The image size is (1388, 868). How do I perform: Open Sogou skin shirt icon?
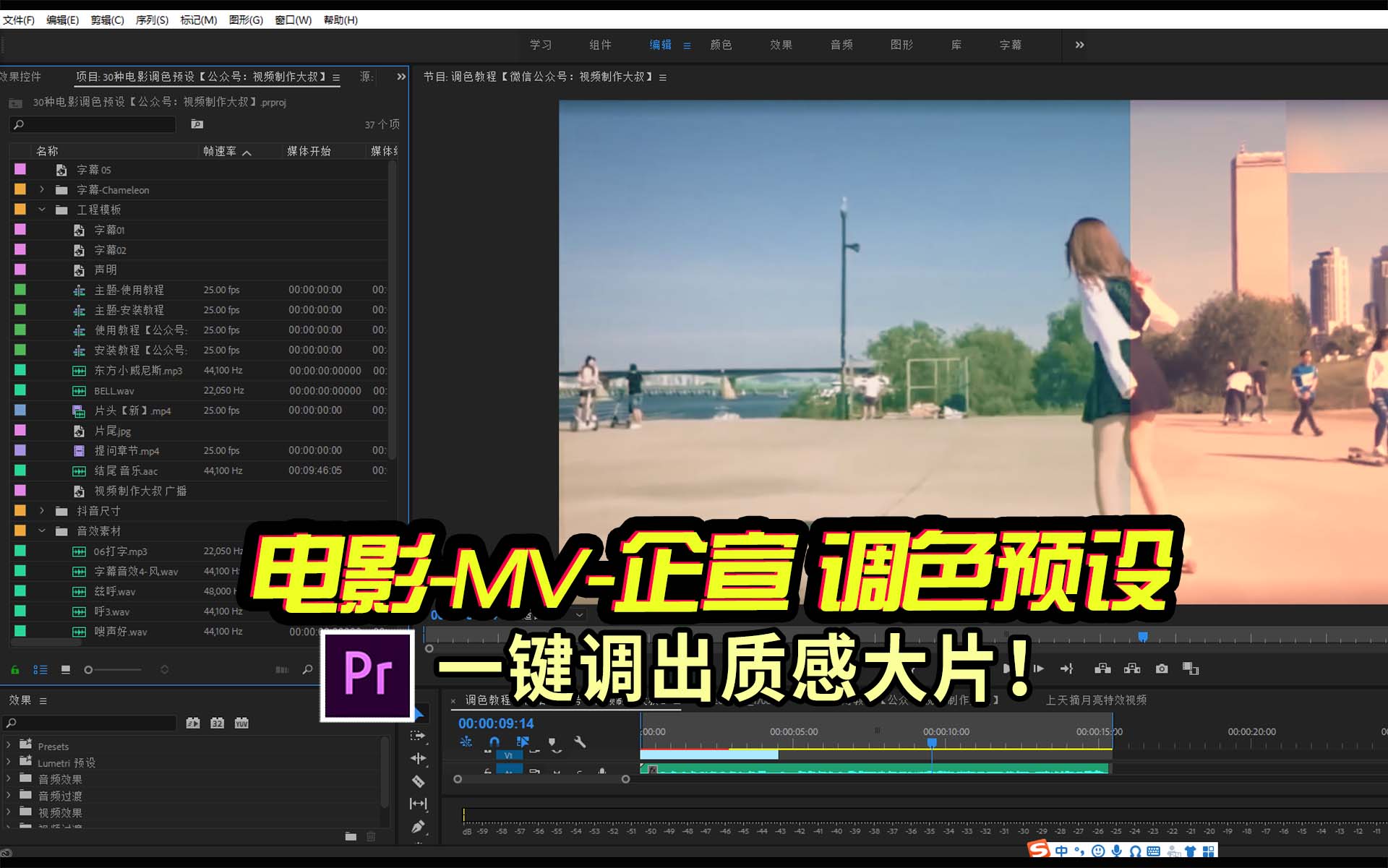tap(1190, 851)
